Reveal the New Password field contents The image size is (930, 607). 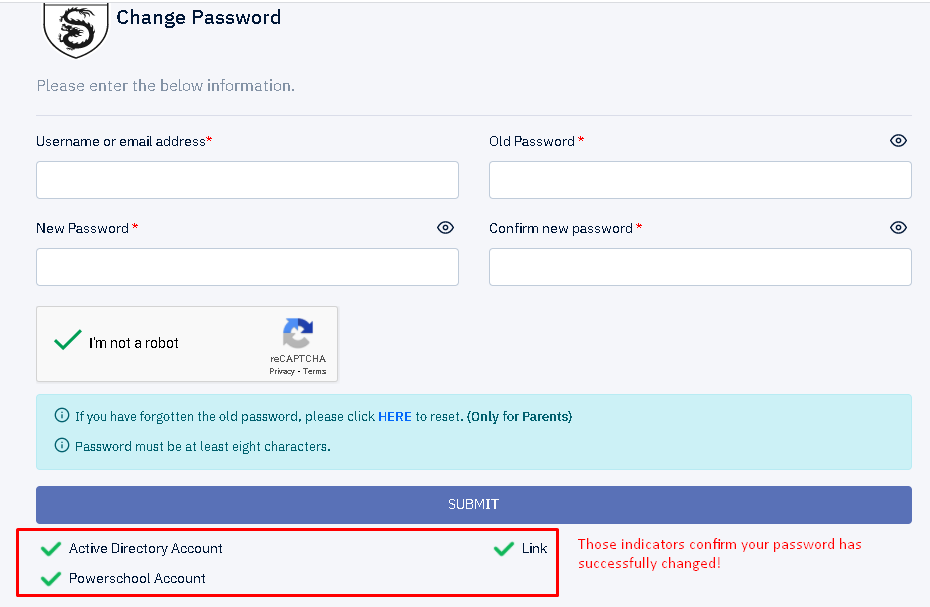[445, 228]
